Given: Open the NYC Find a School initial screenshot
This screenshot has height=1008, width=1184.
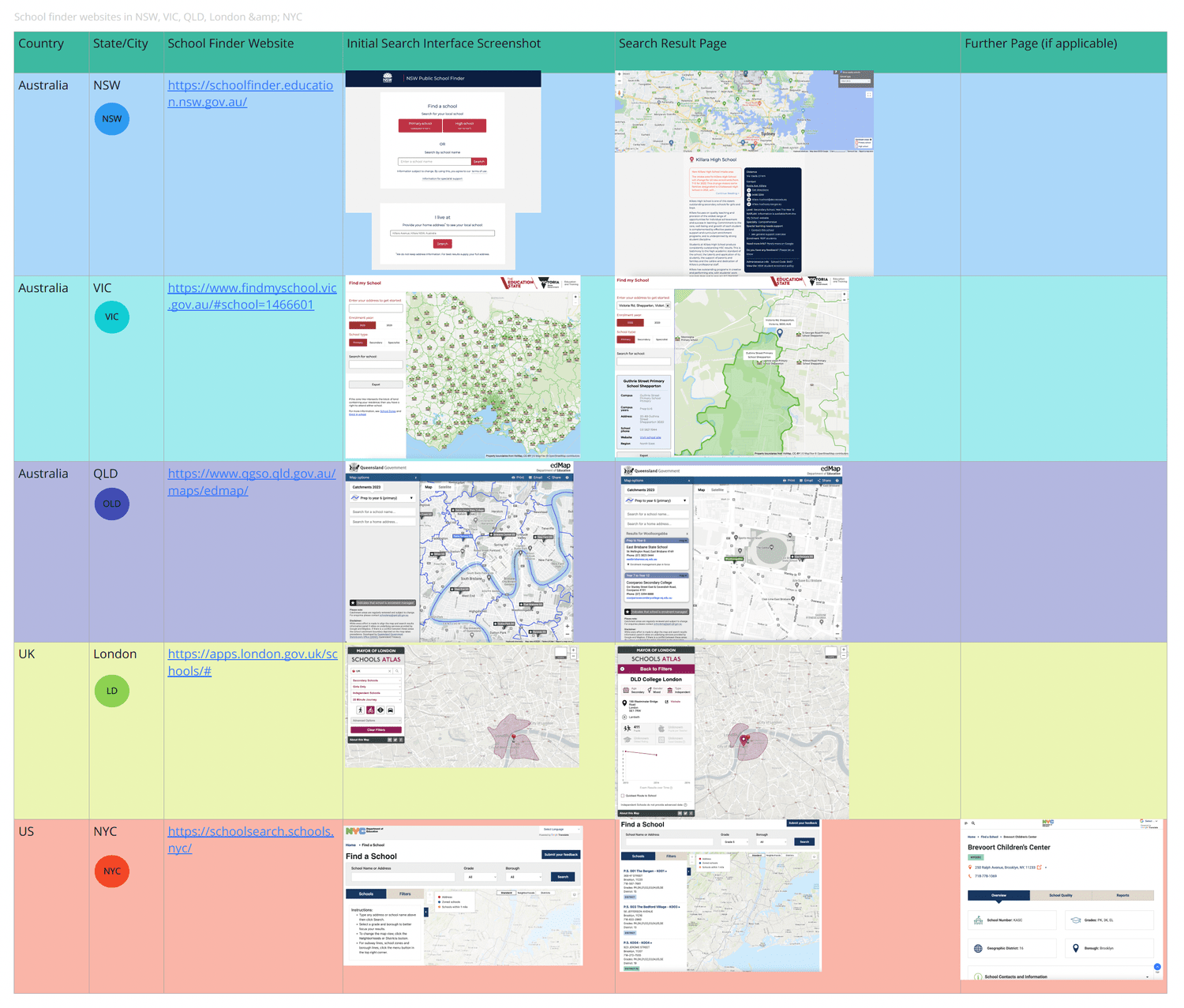Looking at the screenshot, I should point(464,895).
